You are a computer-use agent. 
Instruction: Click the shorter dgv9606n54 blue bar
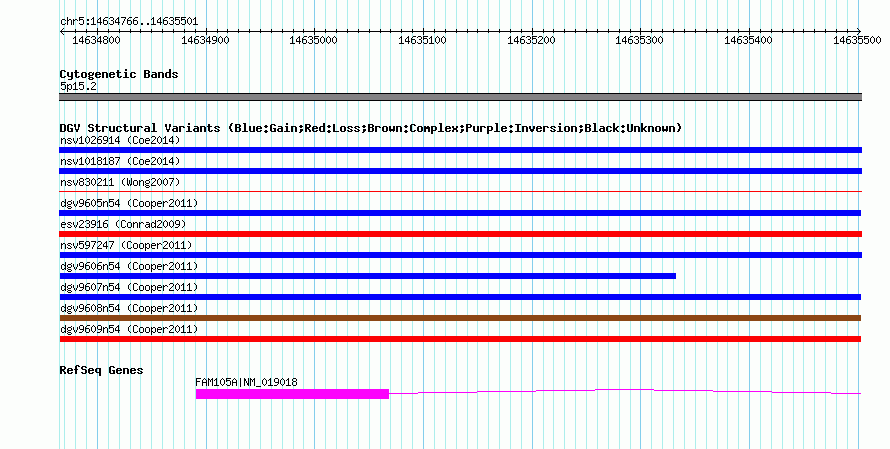coord(368,276)
